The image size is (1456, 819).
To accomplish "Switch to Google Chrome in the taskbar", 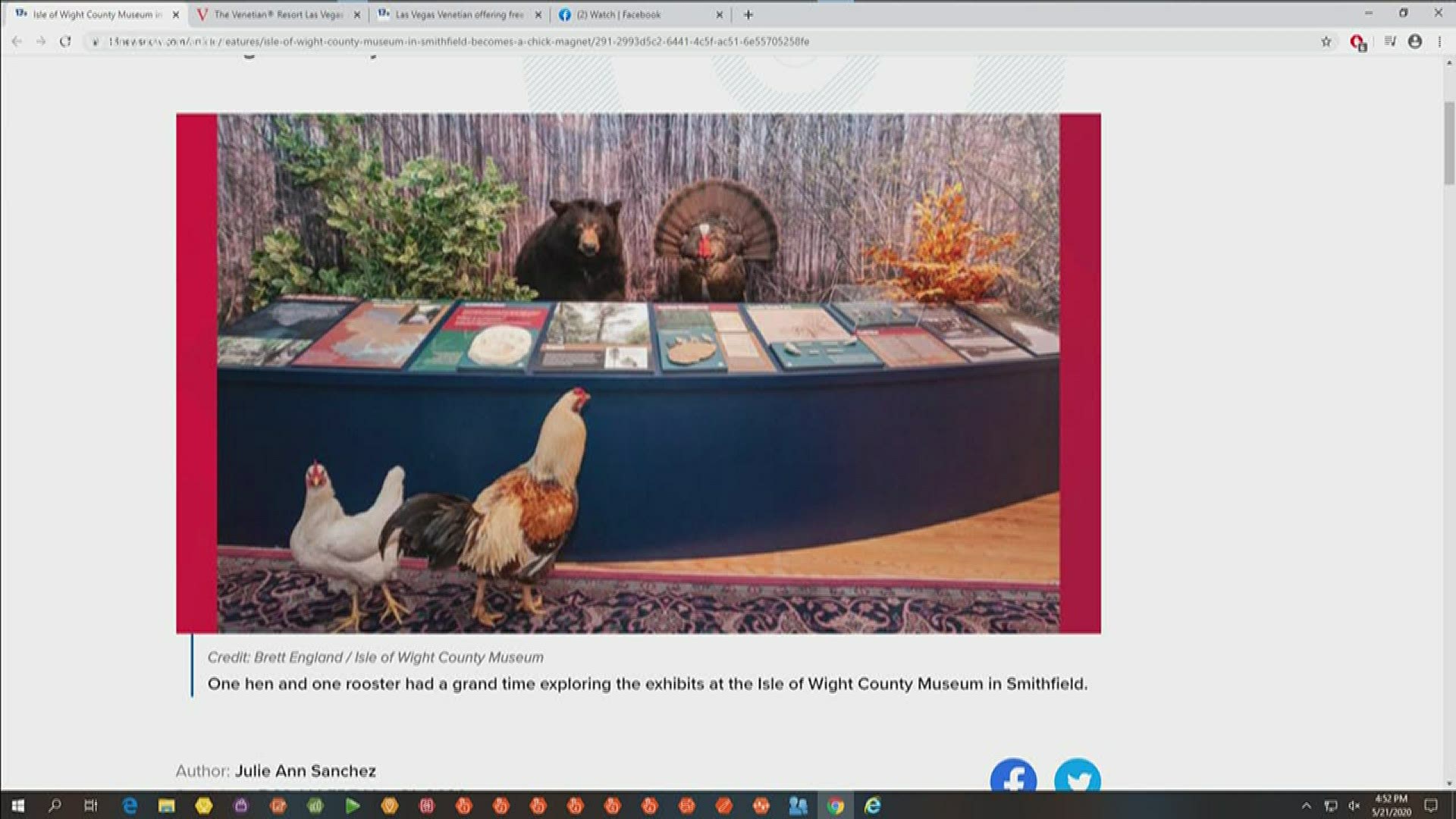I will [x=836, y=805].
